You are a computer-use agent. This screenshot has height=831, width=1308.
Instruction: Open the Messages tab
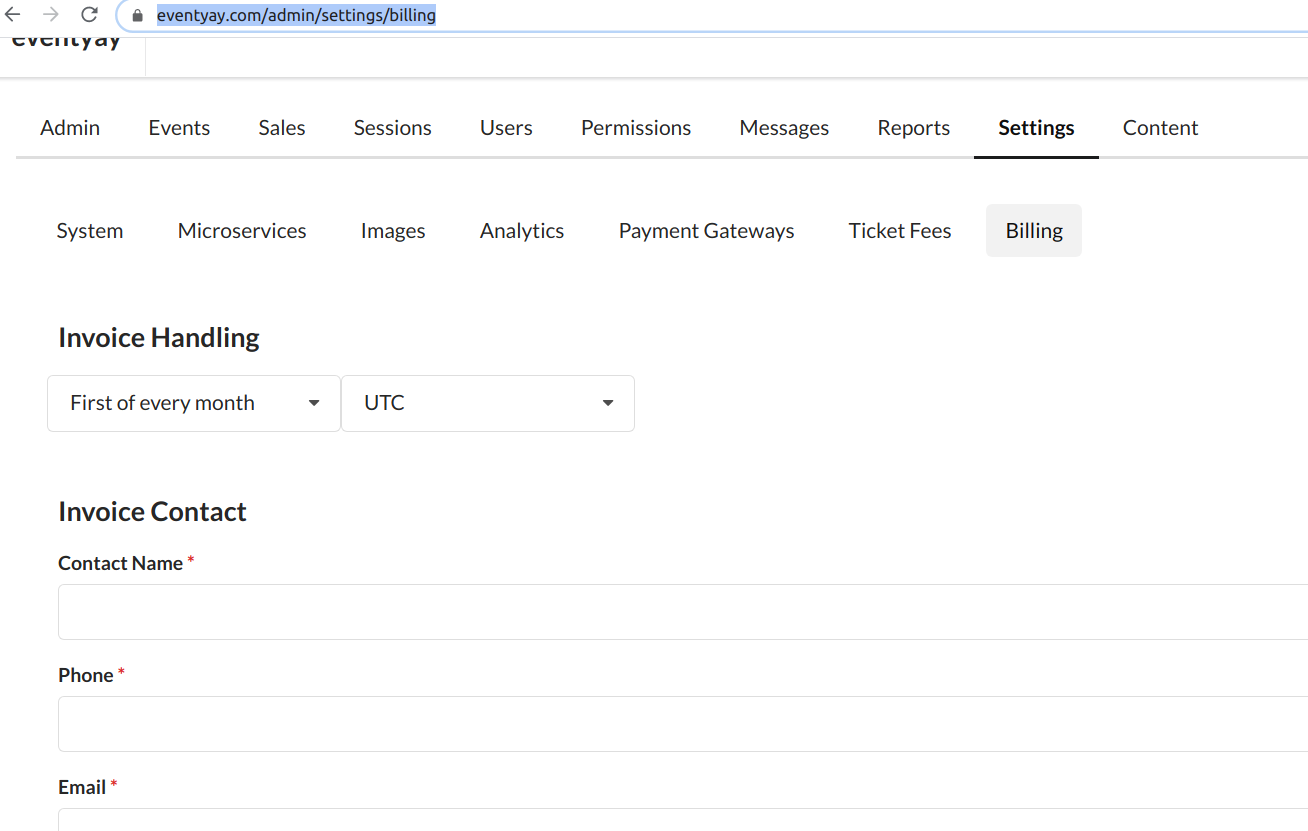point(784,128)
